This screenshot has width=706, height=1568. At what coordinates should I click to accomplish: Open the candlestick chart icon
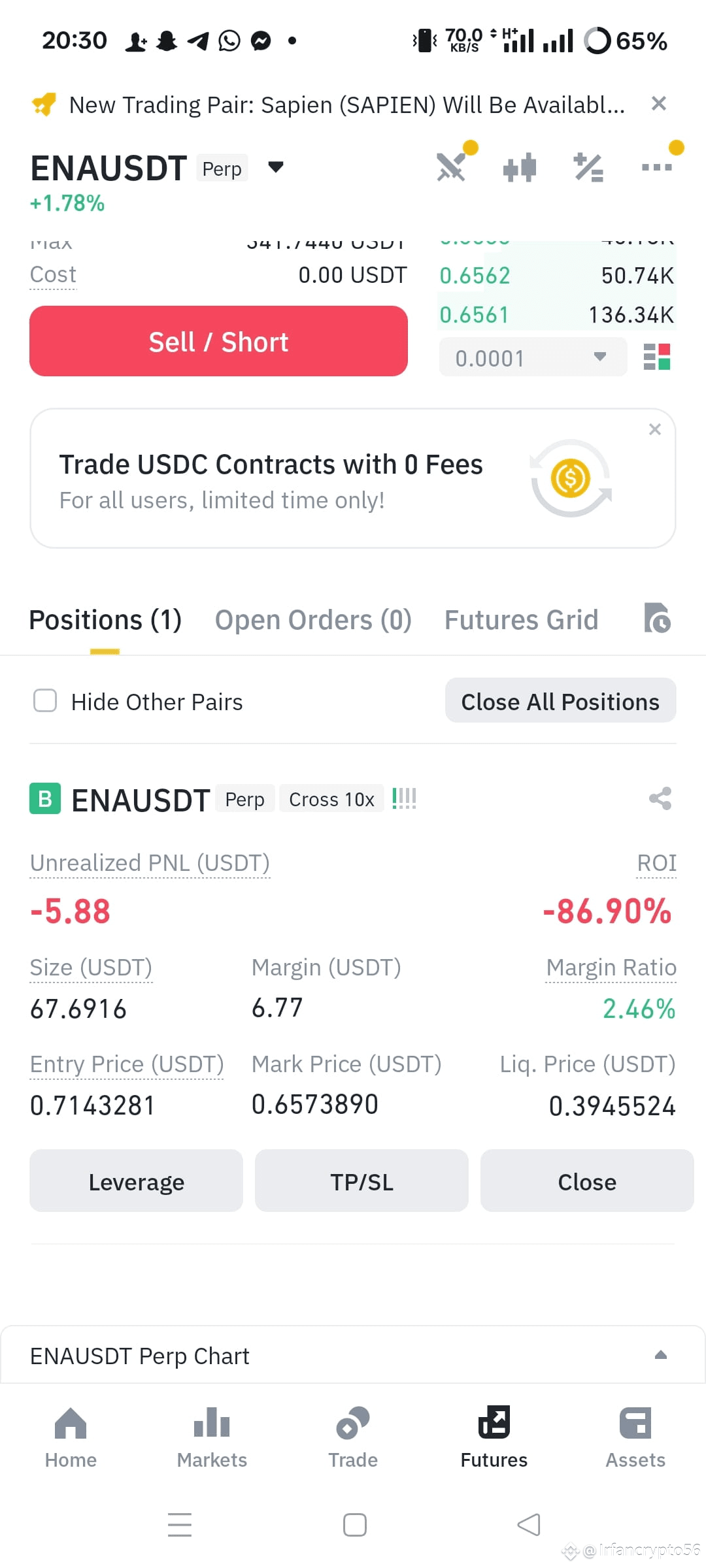(x=520, y=167)
